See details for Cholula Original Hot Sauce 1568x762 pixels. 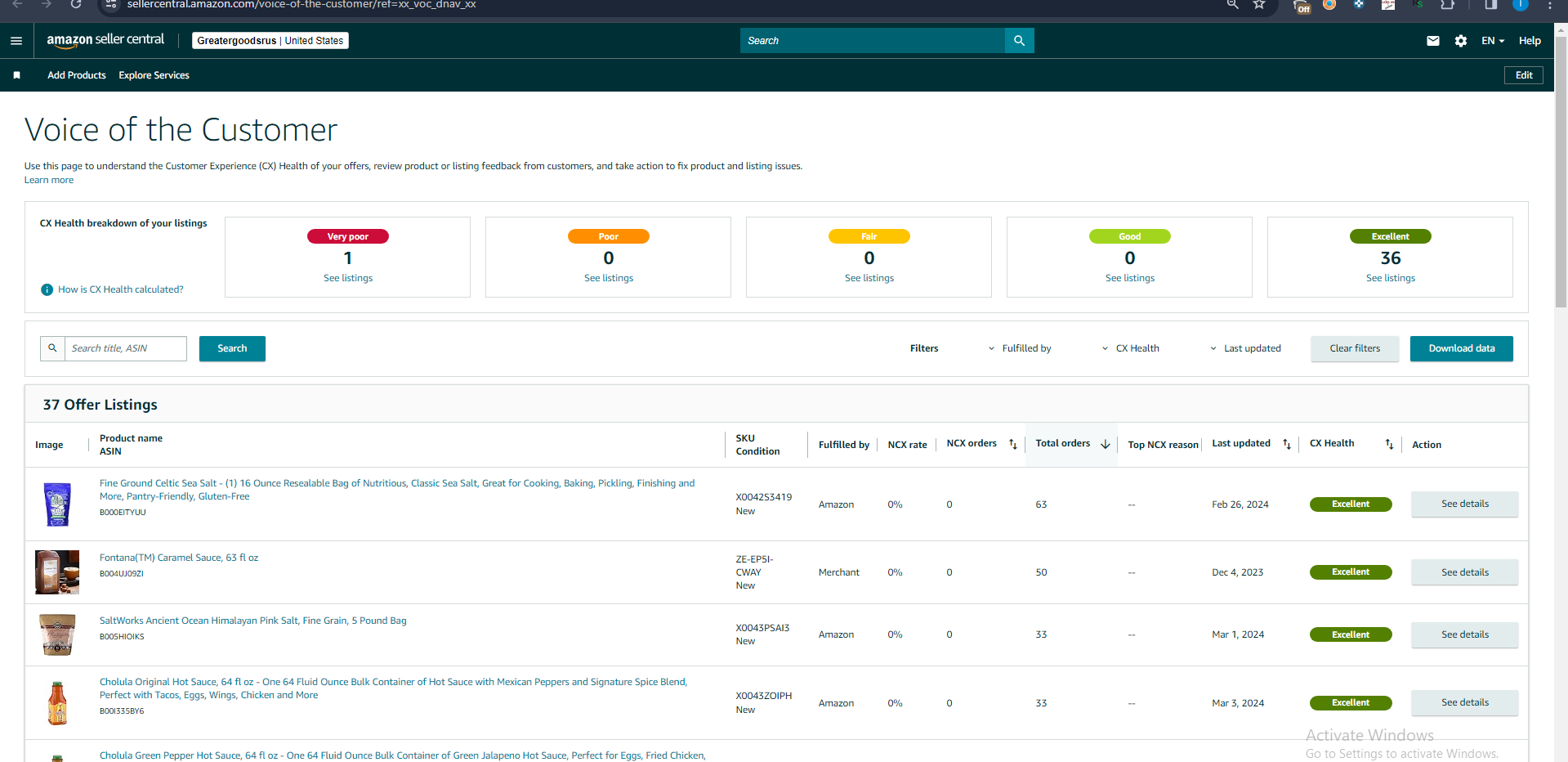[1465, 702]
